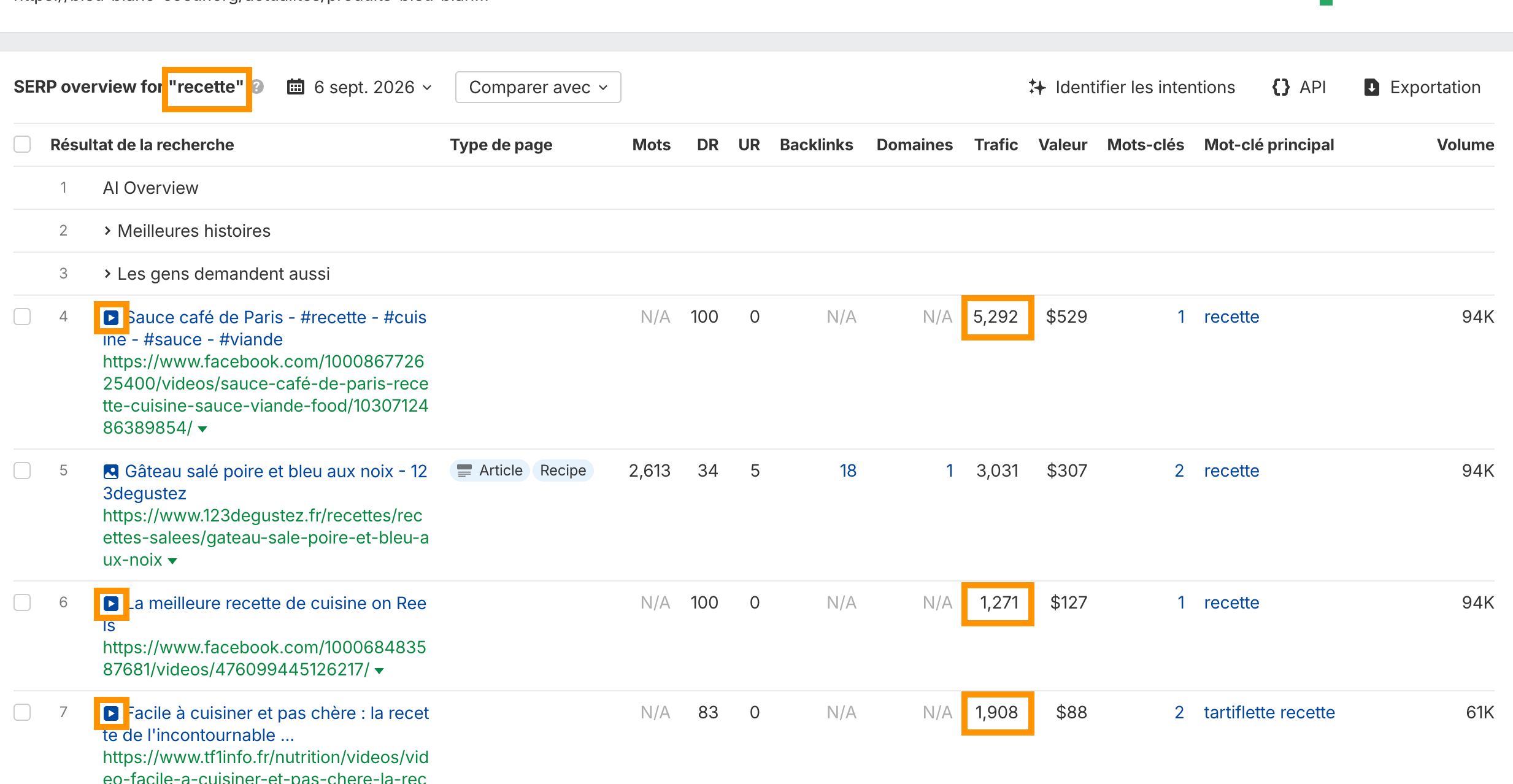The image size is (1513, 784).
Task: Sort by the Mots-clés column header
Action: click(1145, 145)
